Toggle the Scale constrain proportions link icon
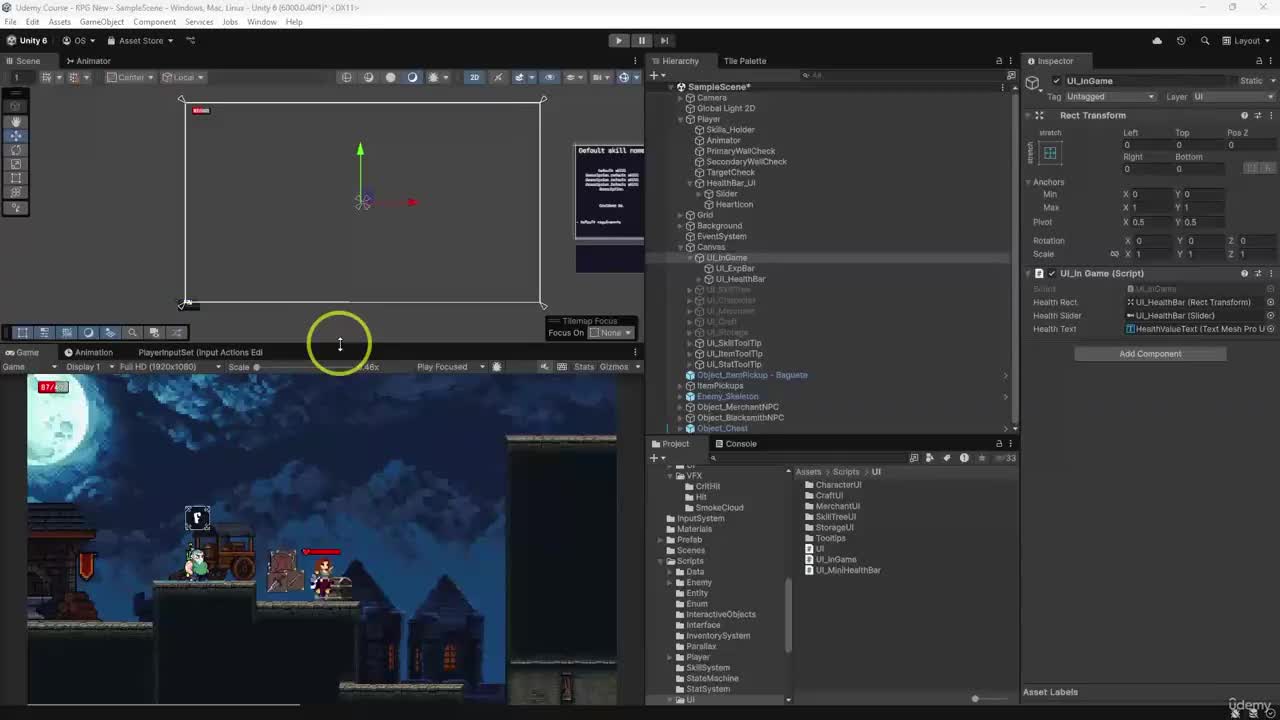The image size is (1280, 720). click(1114, 254)
